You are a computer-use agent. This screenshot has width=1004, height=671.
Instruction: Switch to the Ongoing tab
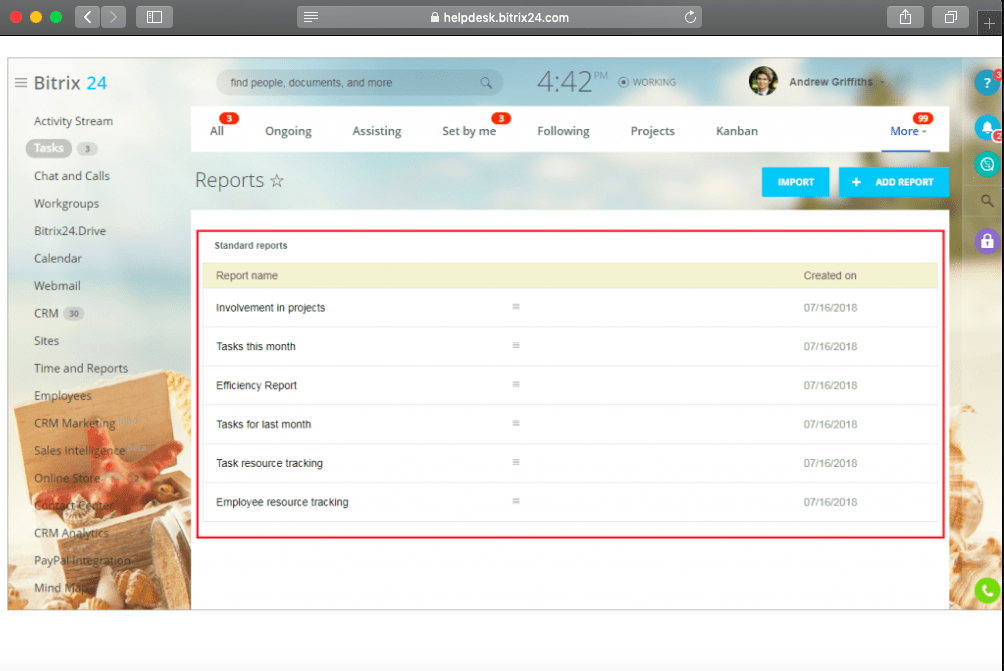(x=288, y=131)
